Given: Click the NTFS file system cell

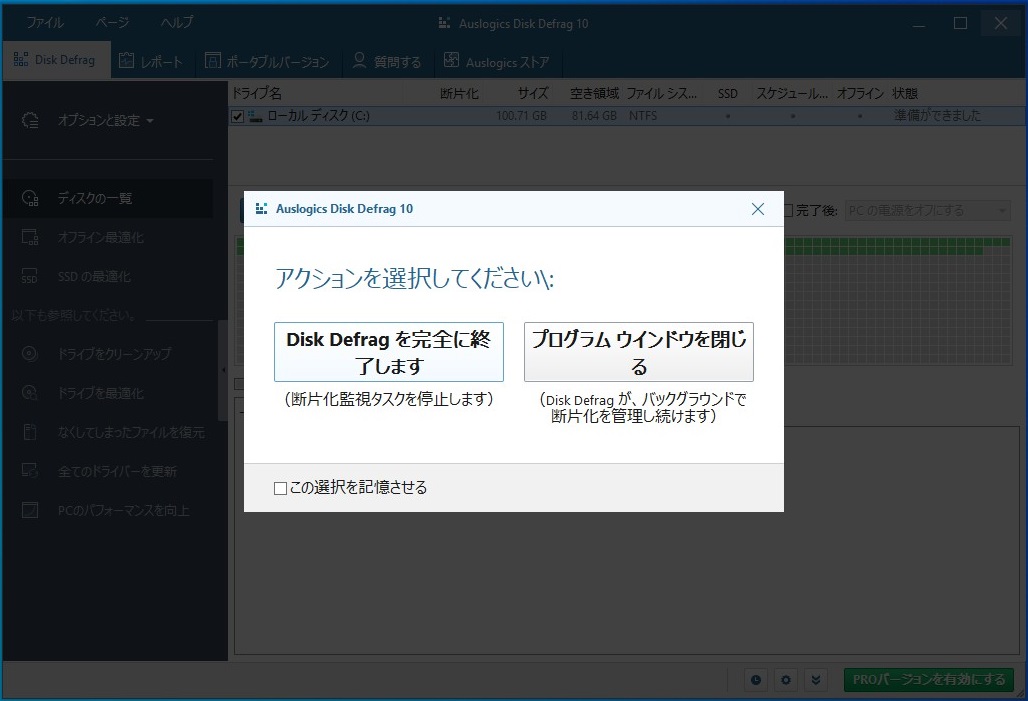Looking at the screenshot, I should [643, 116].
